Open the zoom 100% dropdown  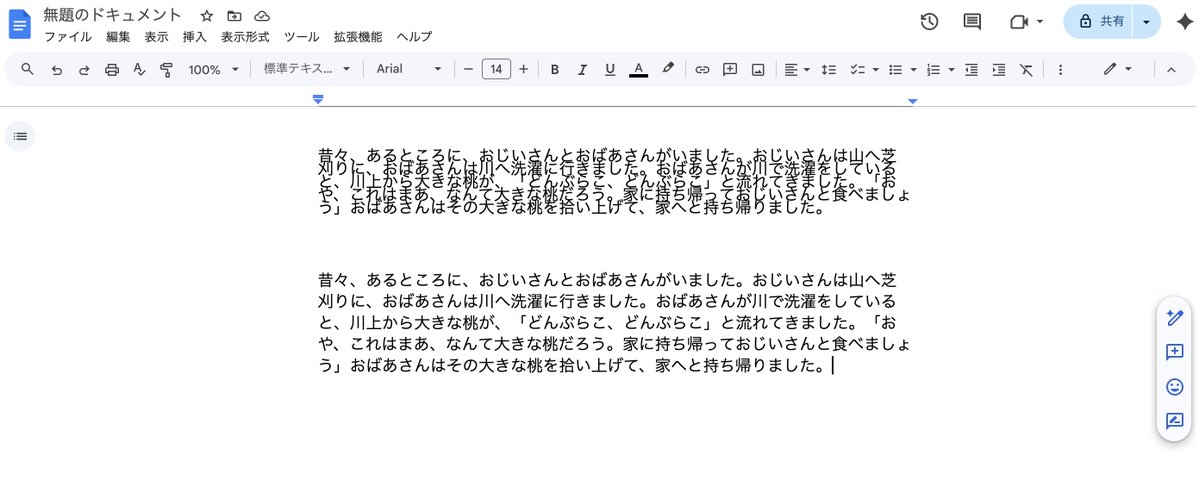click(x=213, y=70)
